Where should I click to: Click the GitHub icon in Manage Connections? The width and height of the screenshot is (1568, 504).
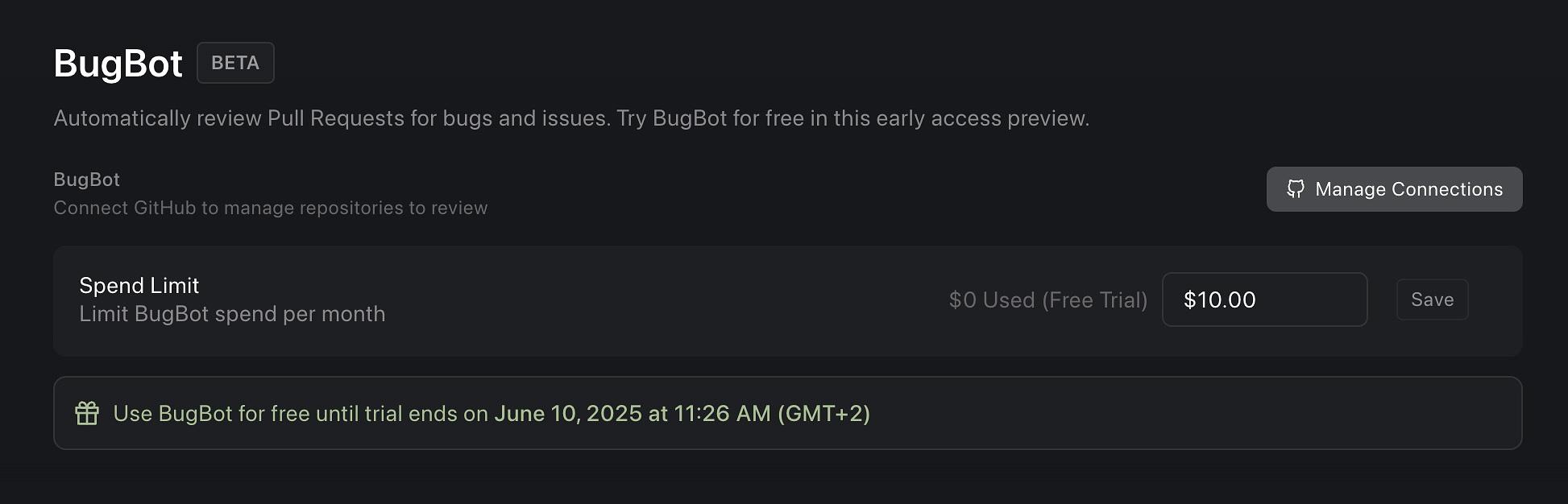click(x=1296, y=189)
